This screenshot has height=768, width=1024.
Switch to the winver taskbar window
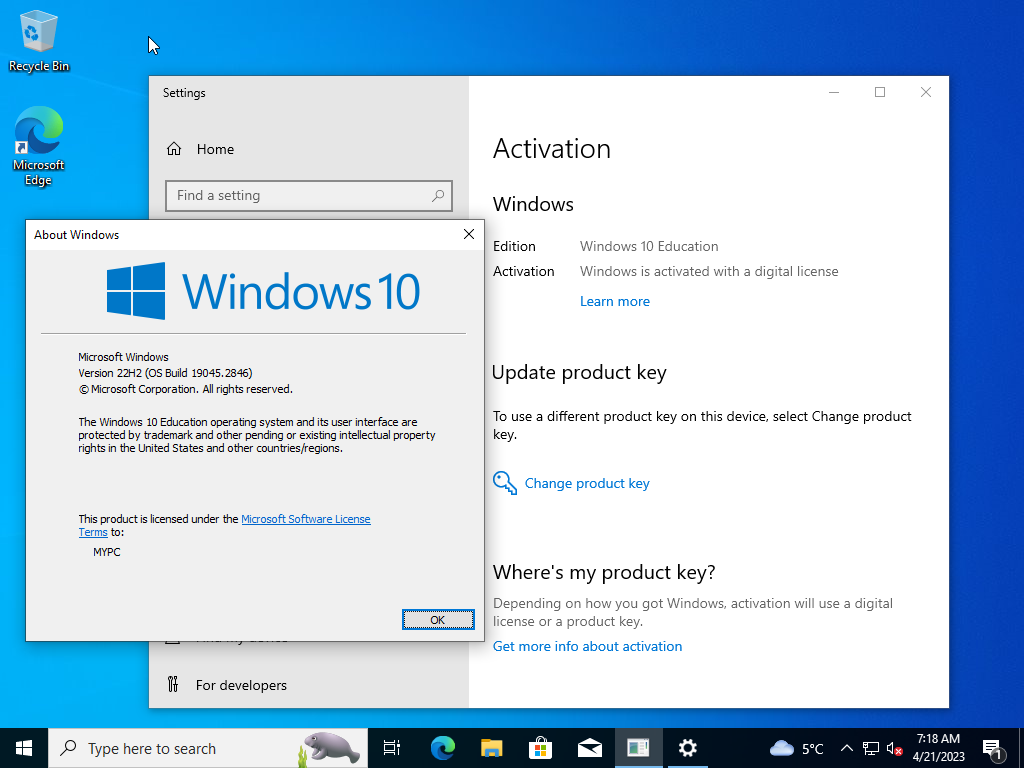click(639, 748)
